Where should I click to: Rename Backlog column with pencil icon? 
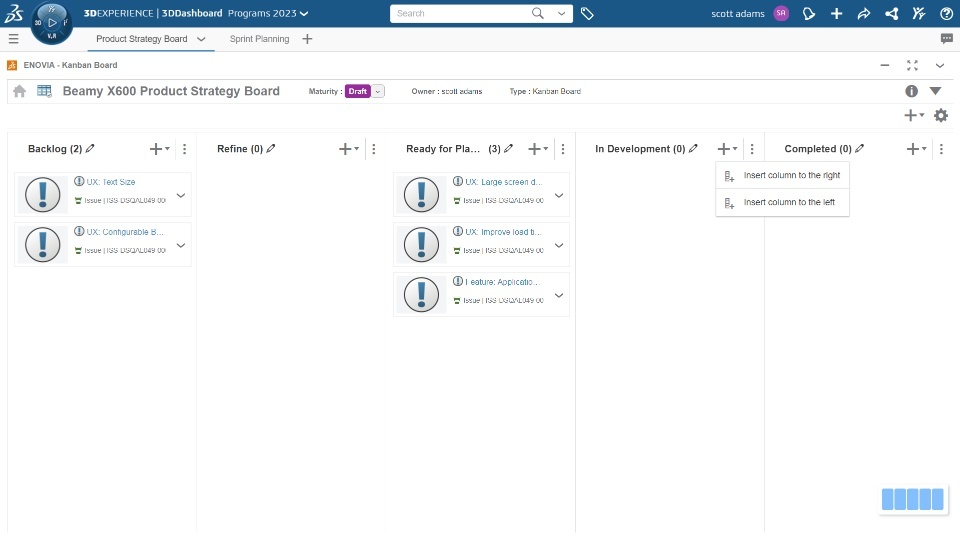pyautogui.click(x=91, y=148)
